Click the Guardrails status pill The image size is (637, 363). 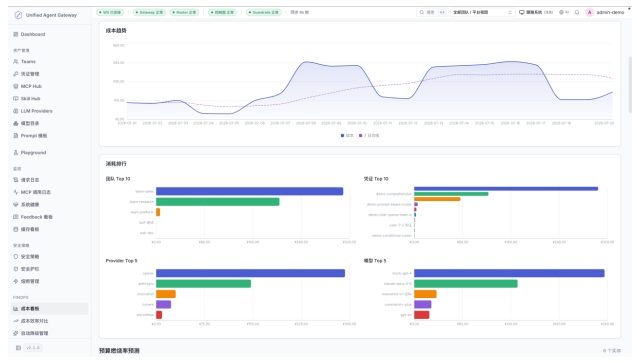point(264,13)
